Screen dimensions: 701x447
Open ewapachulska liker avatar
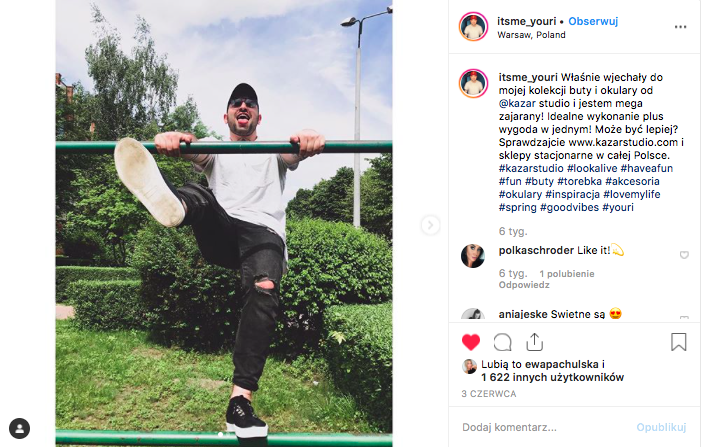pos(469,366)
